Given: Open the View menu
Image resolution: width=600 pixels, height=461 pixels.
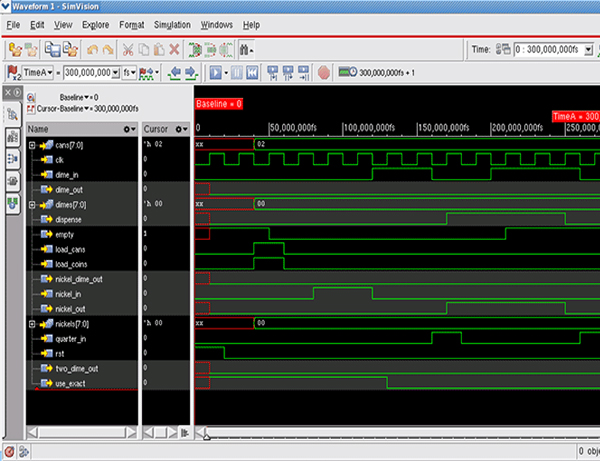Looking at the screenshot, I should [x=63, y=25].
